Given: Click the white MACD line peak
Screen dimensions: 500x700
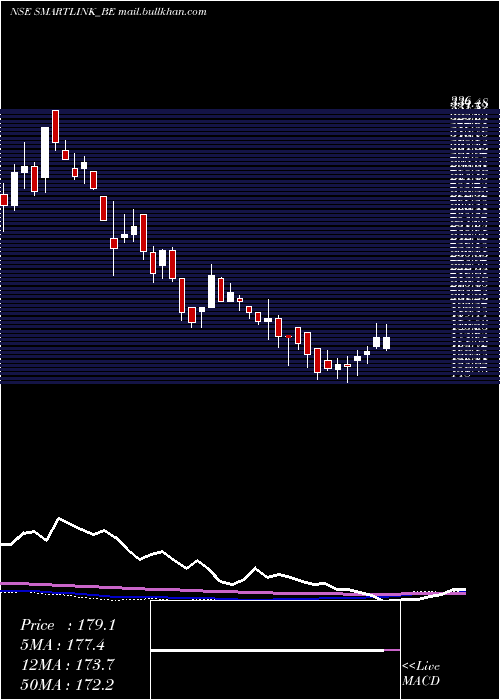Looking at the screenshot, I should (58, 518).
